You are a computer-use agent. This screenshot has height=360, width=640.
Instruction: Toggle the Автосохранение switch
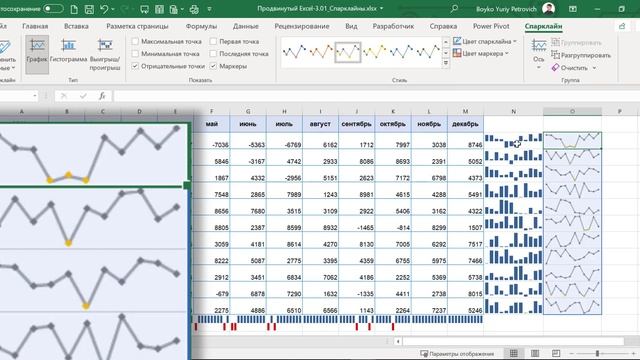(53, 9)
